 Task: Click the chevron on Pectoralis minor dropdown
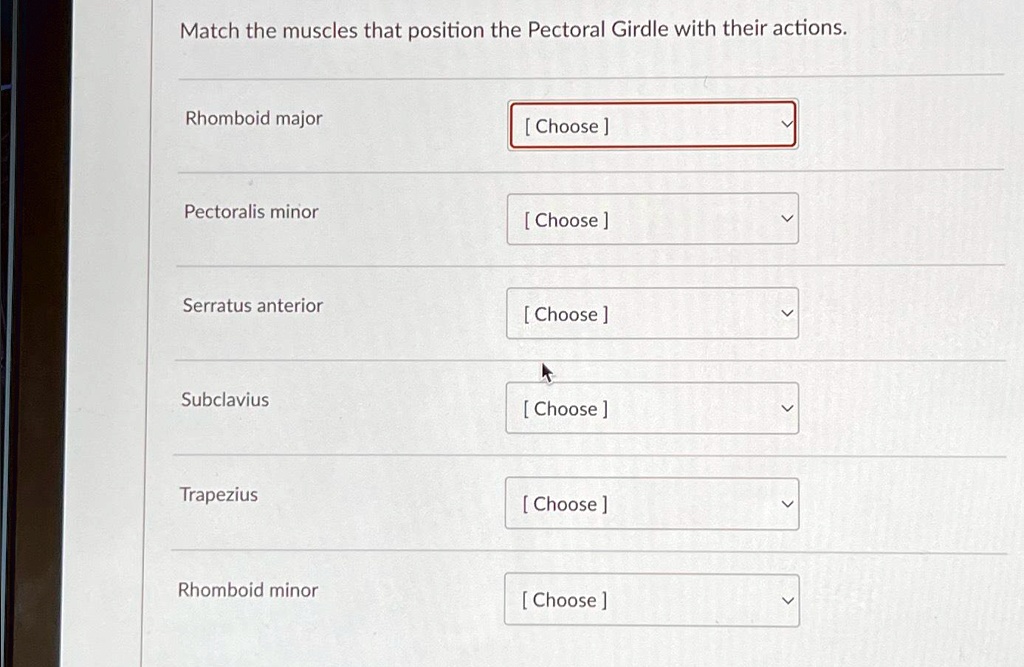(x=788, y=219)
